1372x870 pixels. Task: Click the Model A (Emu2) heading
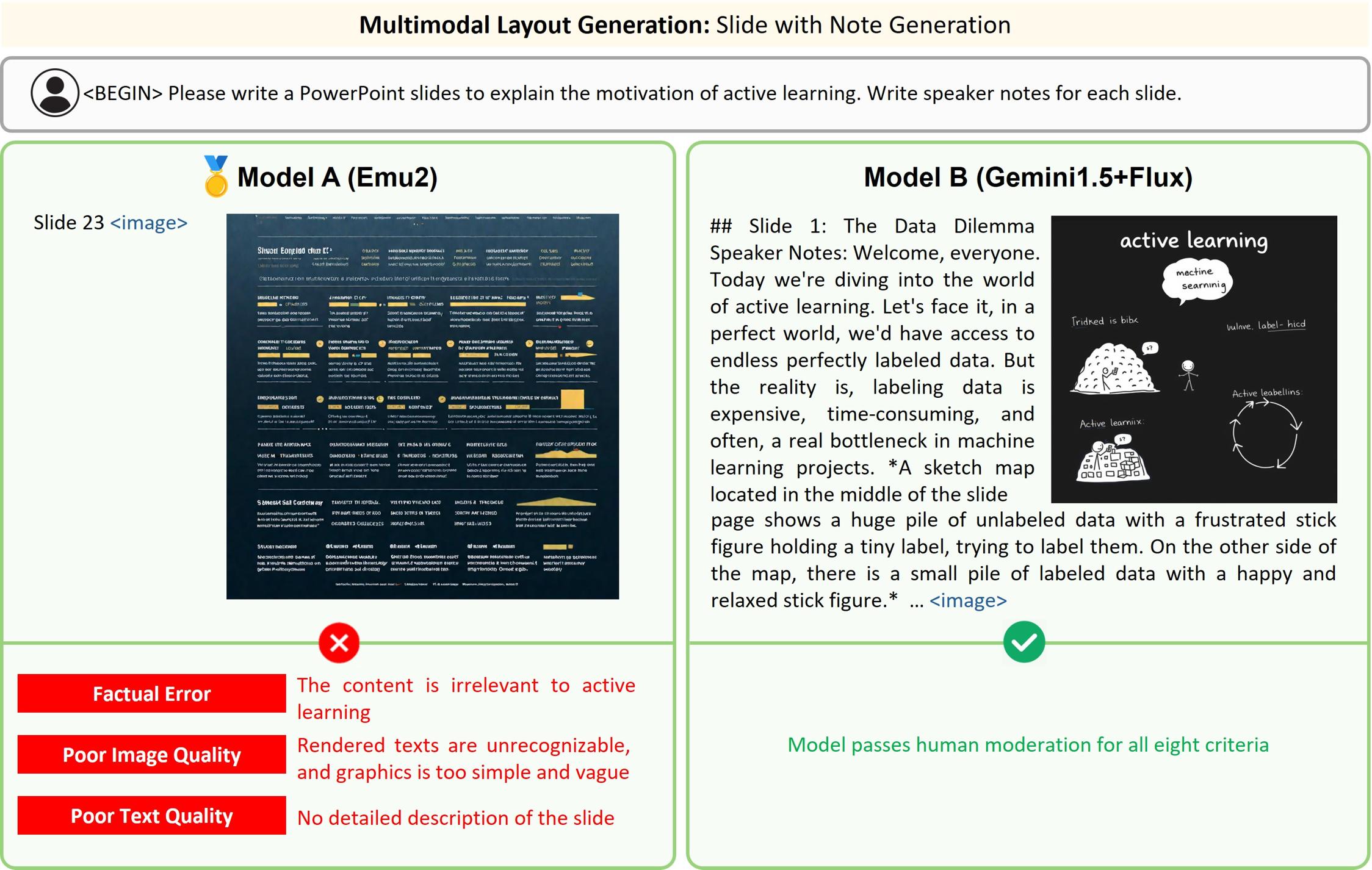point(337,177)
